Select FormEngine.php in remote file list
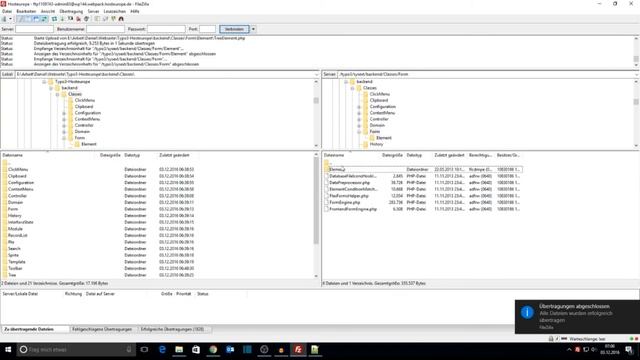The height and width of the screenshot is (360, 640). [345, 202]
